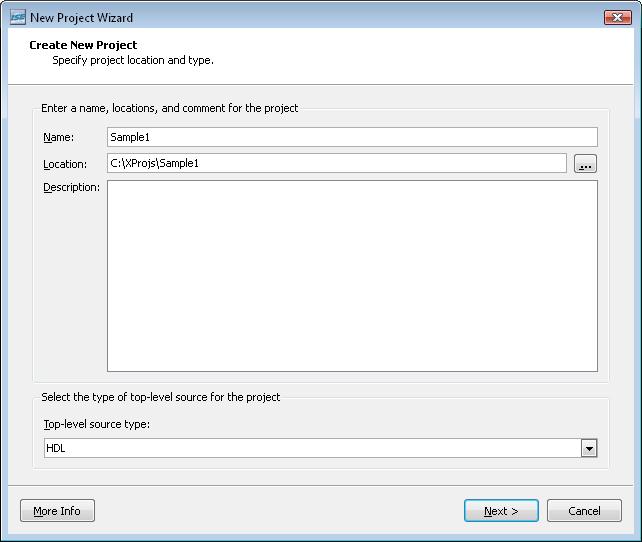Proceed with the Next > button

[x=501, y=511]
